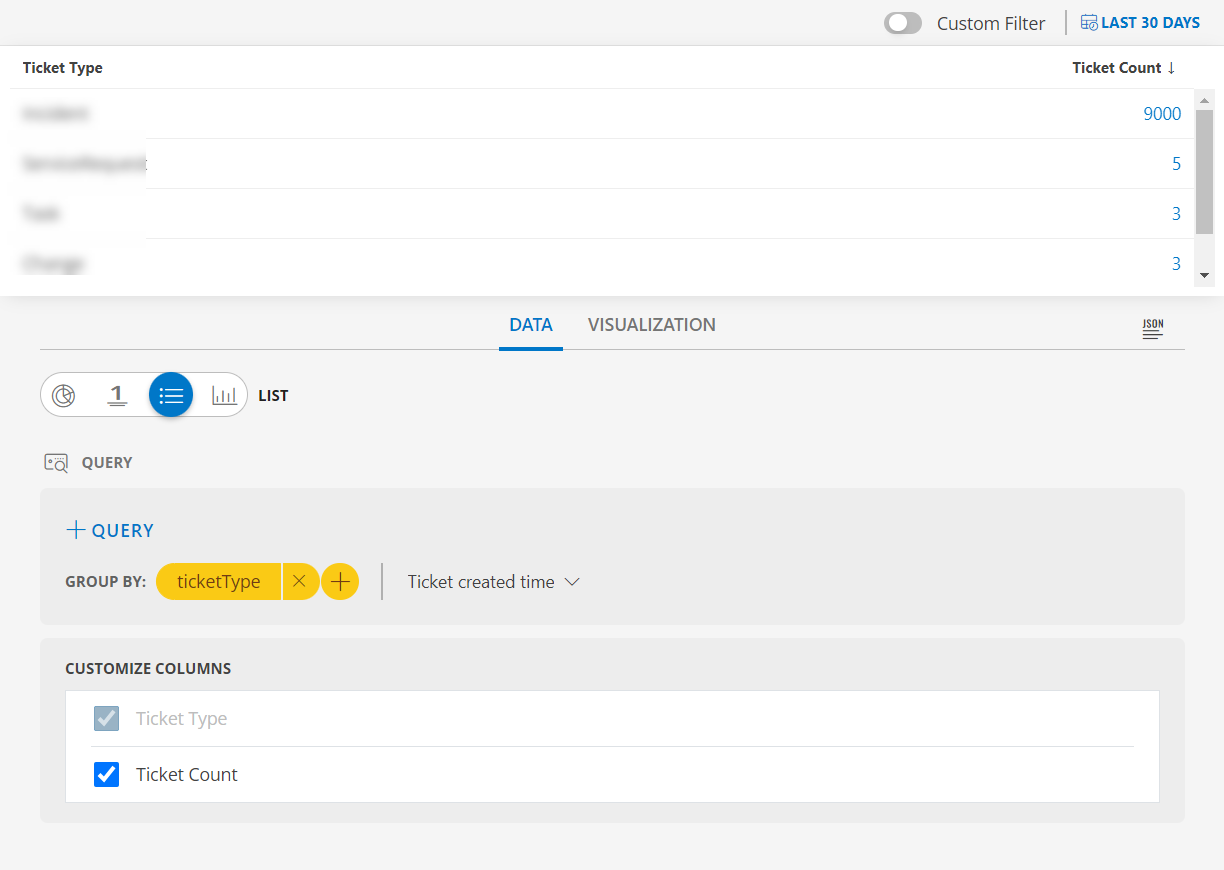Select the pie chart visualization icon
This screenshot has height=870, width=1224.
tap(64, 394)
